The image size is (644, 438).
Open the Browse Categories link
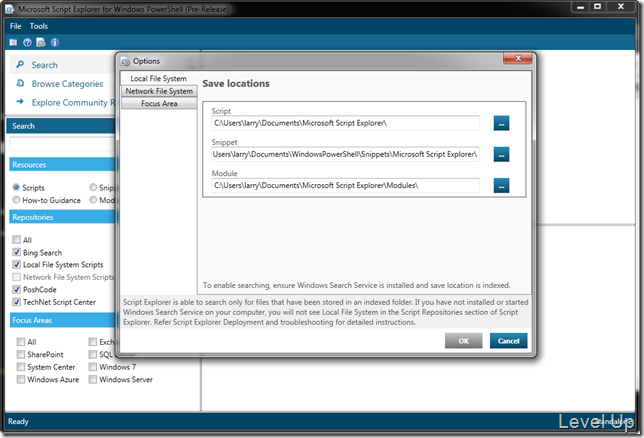(x=67, y=84)
